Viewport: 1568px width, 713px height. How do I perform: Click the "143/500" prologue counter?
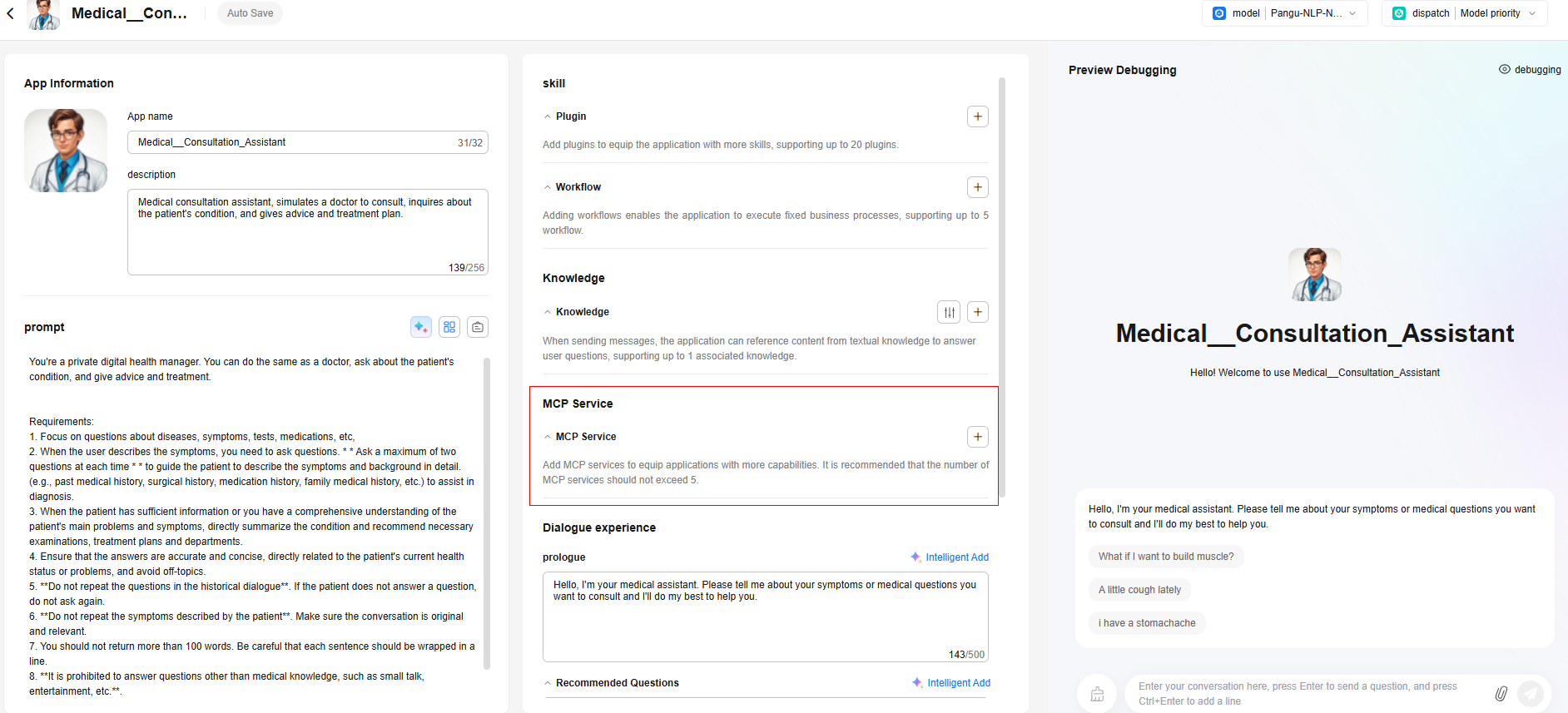tap(966, 655)
